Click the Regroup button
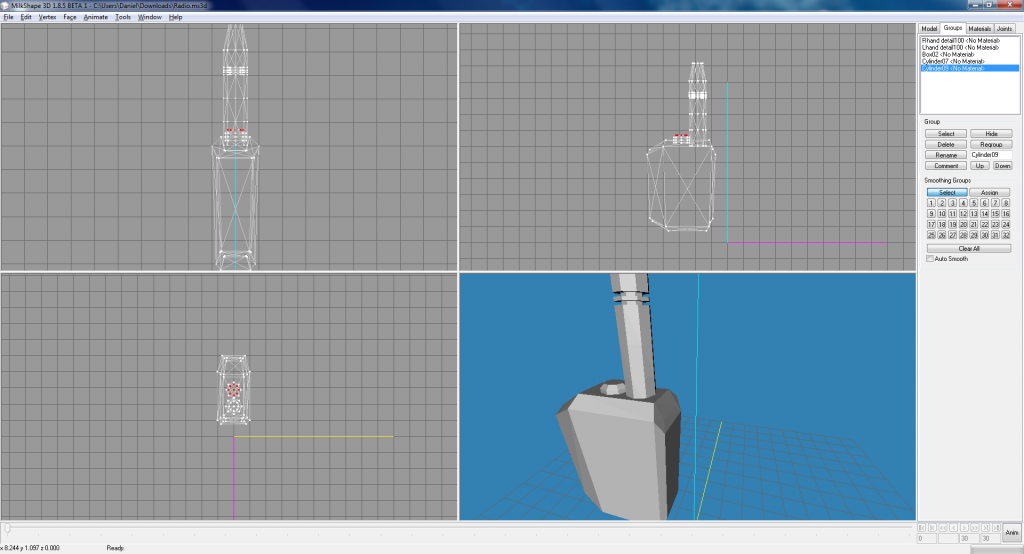Image resolution: width=1024 pixels, height=554 pixels. [x=991, y=144]
